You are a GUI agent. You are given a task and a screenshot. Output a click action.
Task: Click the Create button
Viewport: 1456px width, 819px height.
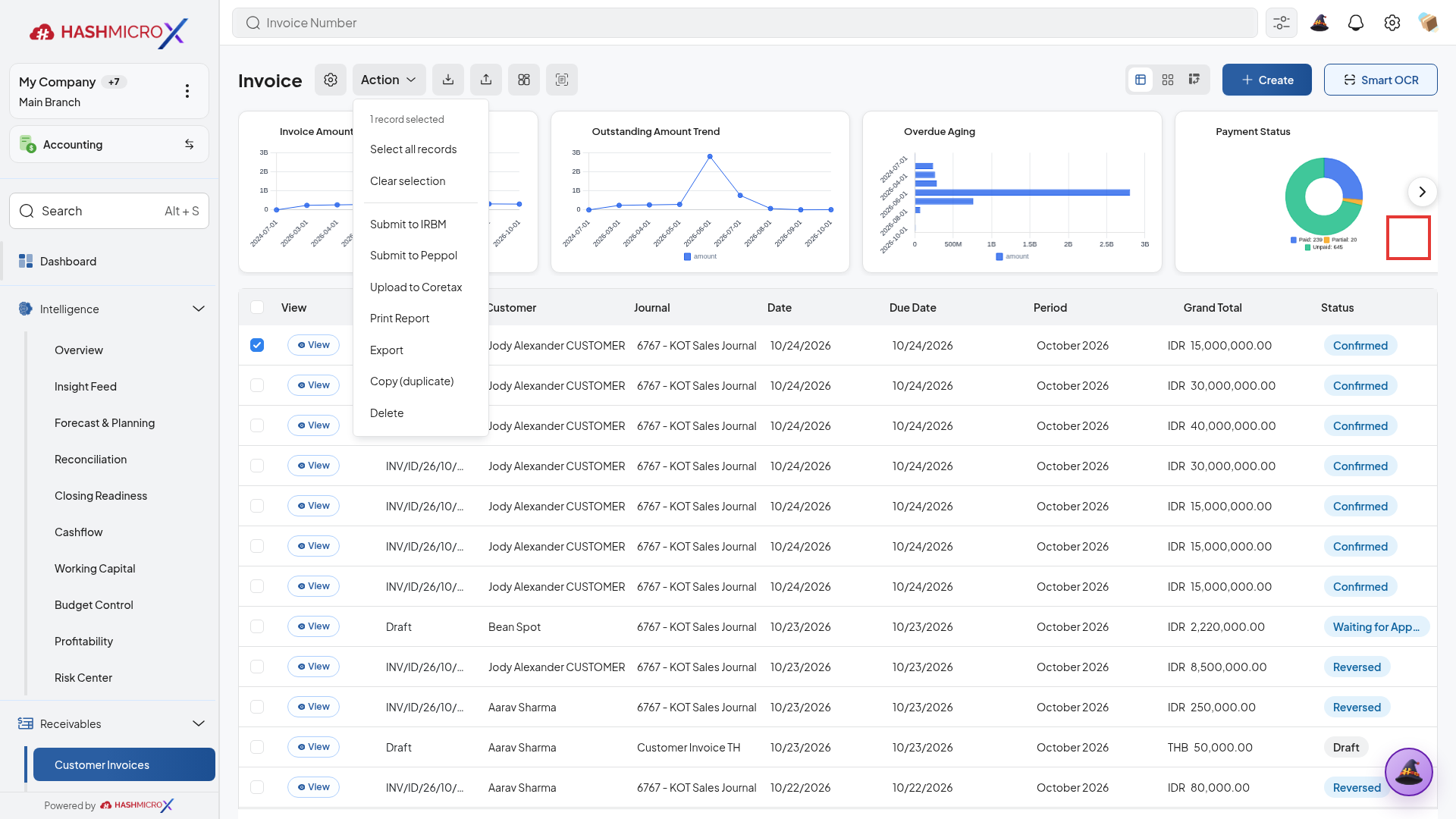point(1267,80)
